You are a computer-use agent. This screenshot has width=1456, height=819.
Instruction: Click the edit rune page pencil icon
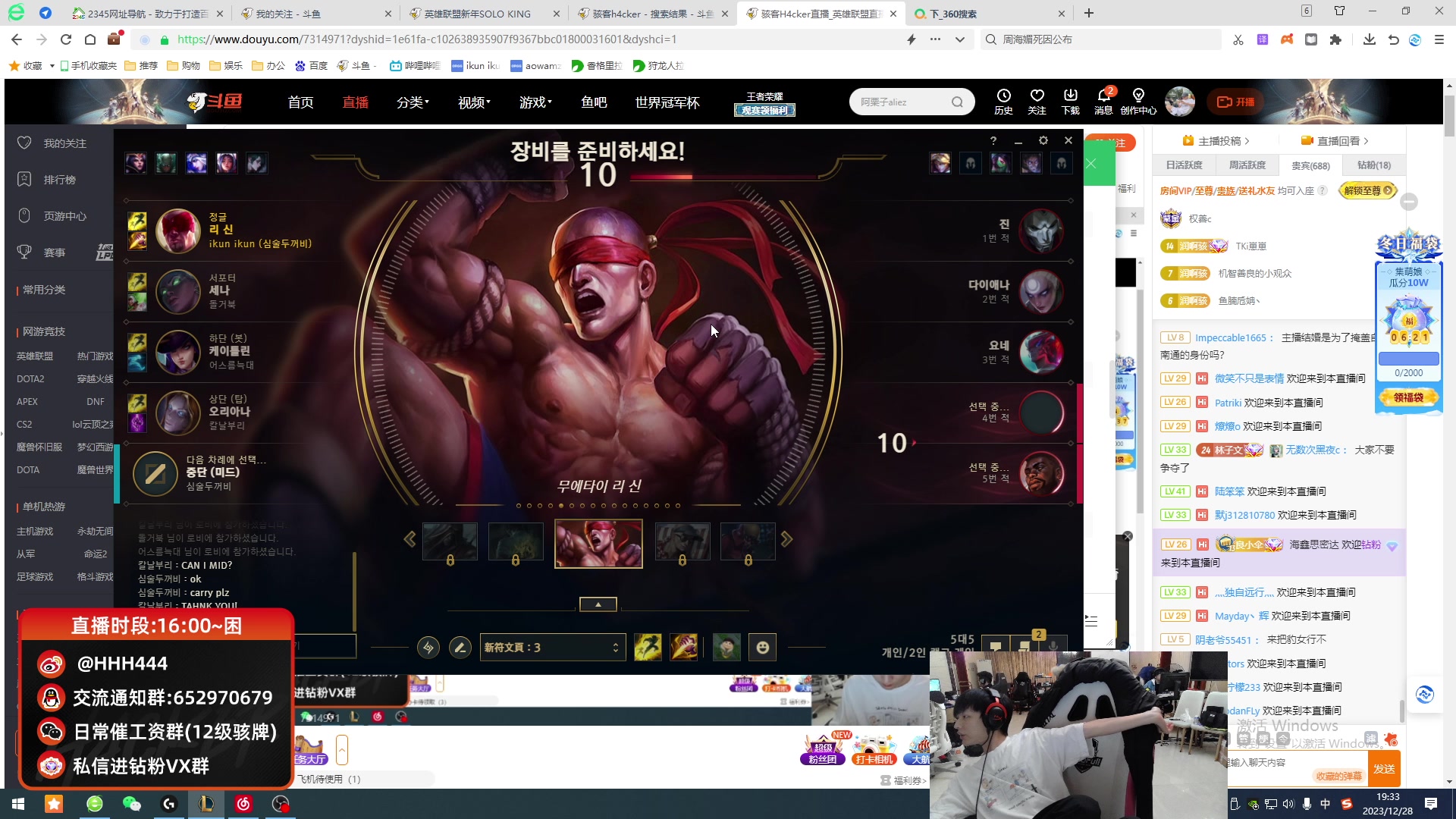point(460,648)
